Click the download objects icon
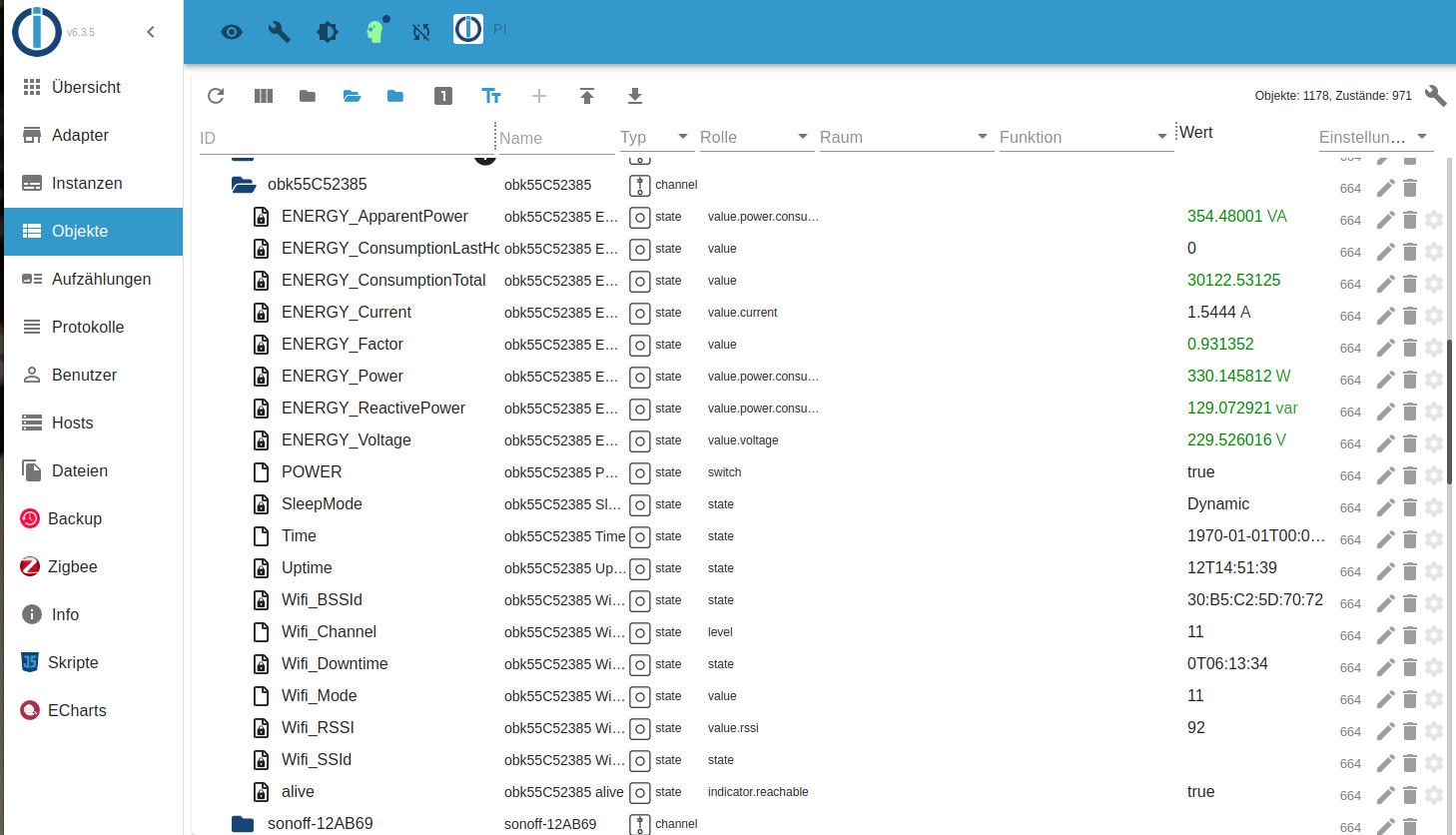The image size is (1456, 835). coord(634,96)
